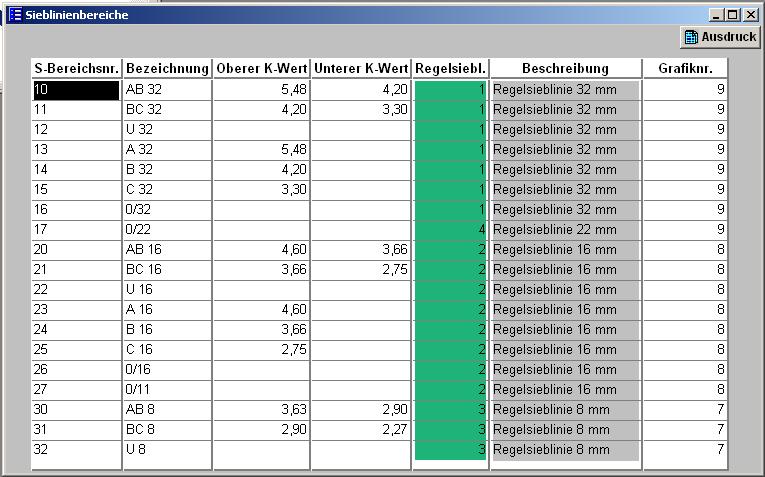Maximize the Sieblinienbereiche window

point(733,15)
